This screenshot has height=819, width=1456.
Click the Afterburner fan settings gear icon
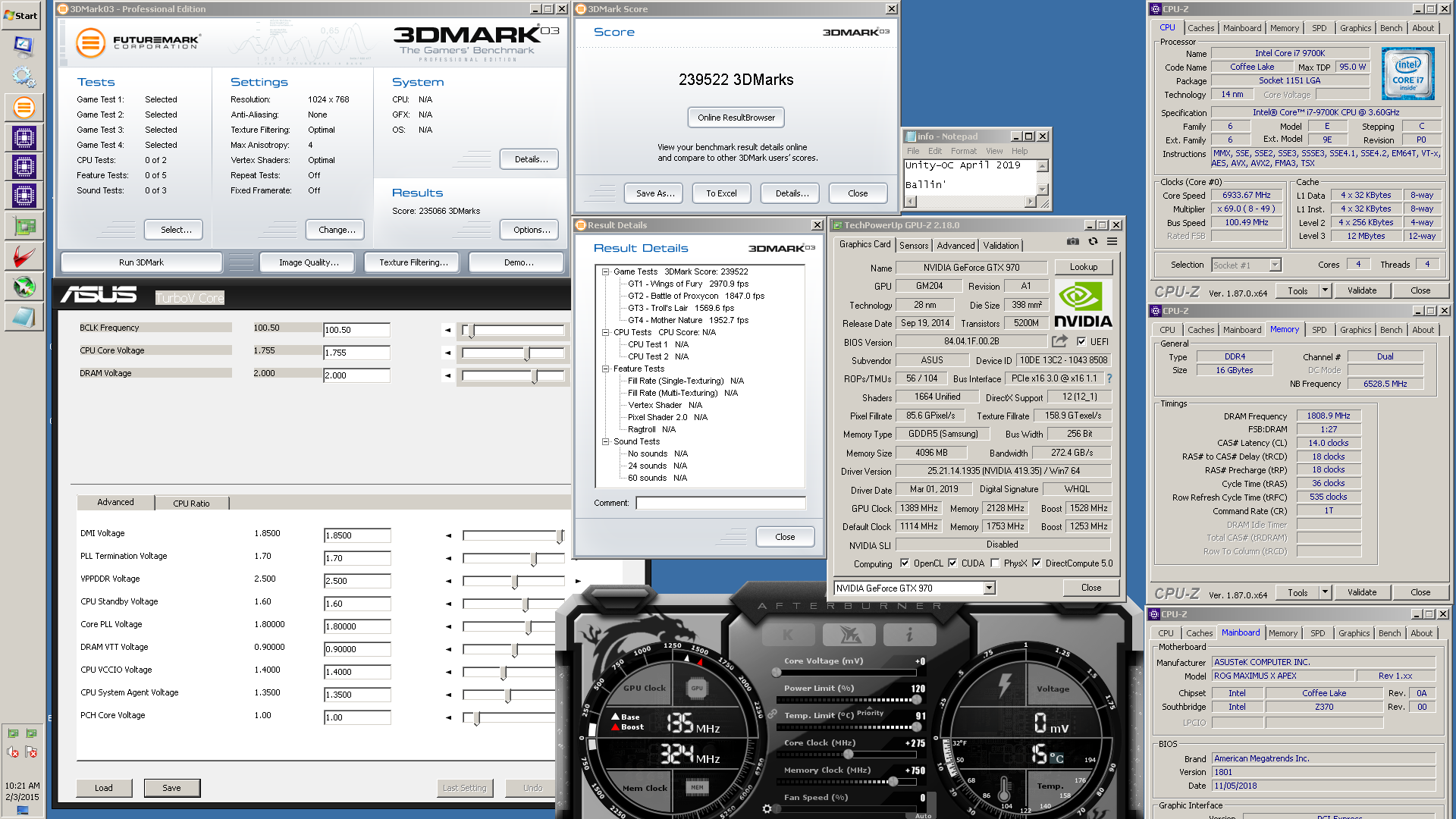click(x=767, y=809)
